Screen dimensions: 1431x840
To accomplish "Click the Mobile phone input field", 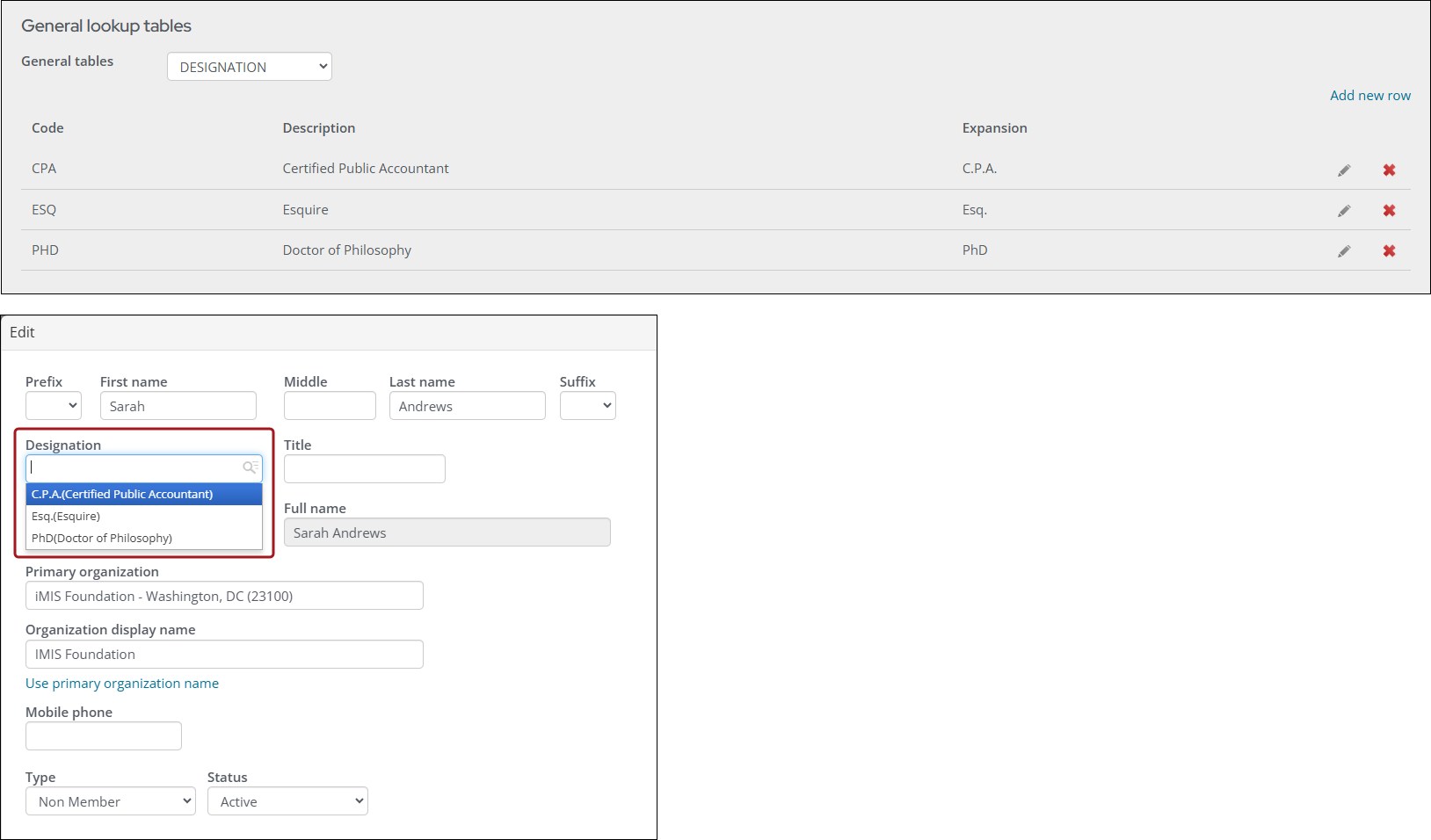I will point(104,736).
